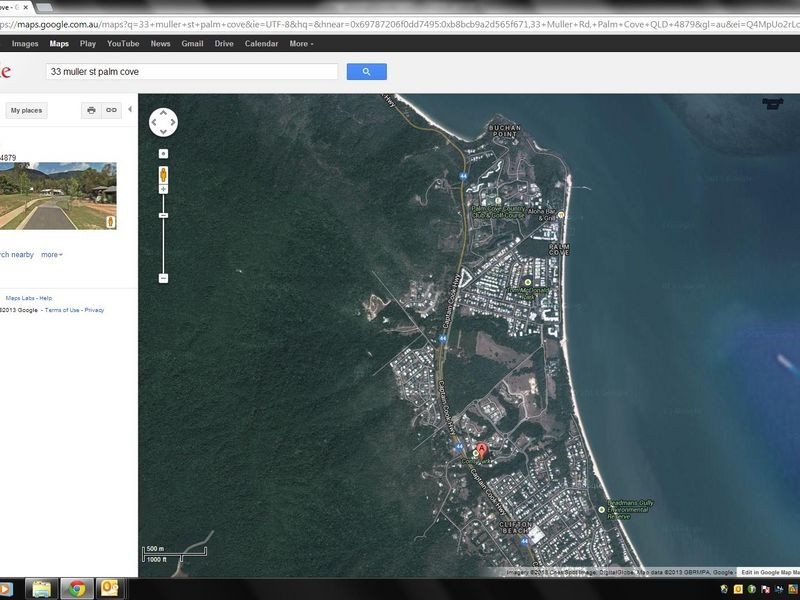Click the map search box
The image size is (800, 600).
pos(192,71)
